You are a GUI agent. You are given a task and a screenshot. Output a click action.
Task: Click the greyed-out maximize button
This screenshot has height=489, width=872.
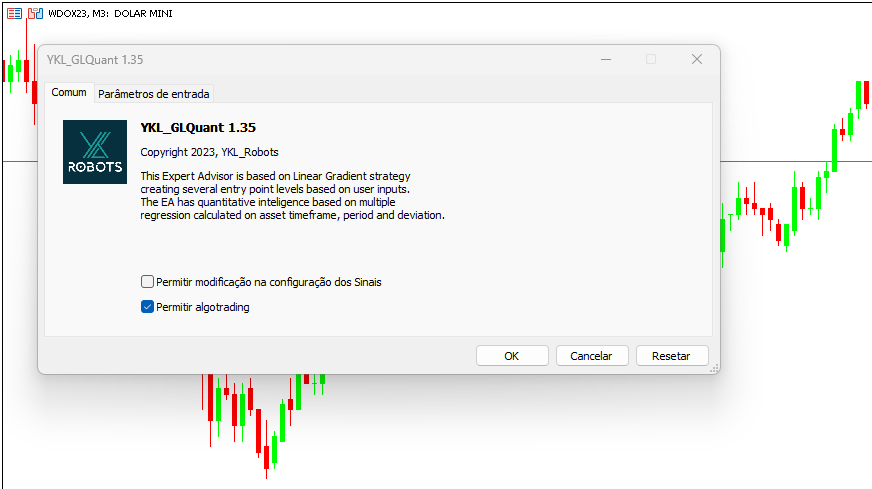click(x=651, y=60)
